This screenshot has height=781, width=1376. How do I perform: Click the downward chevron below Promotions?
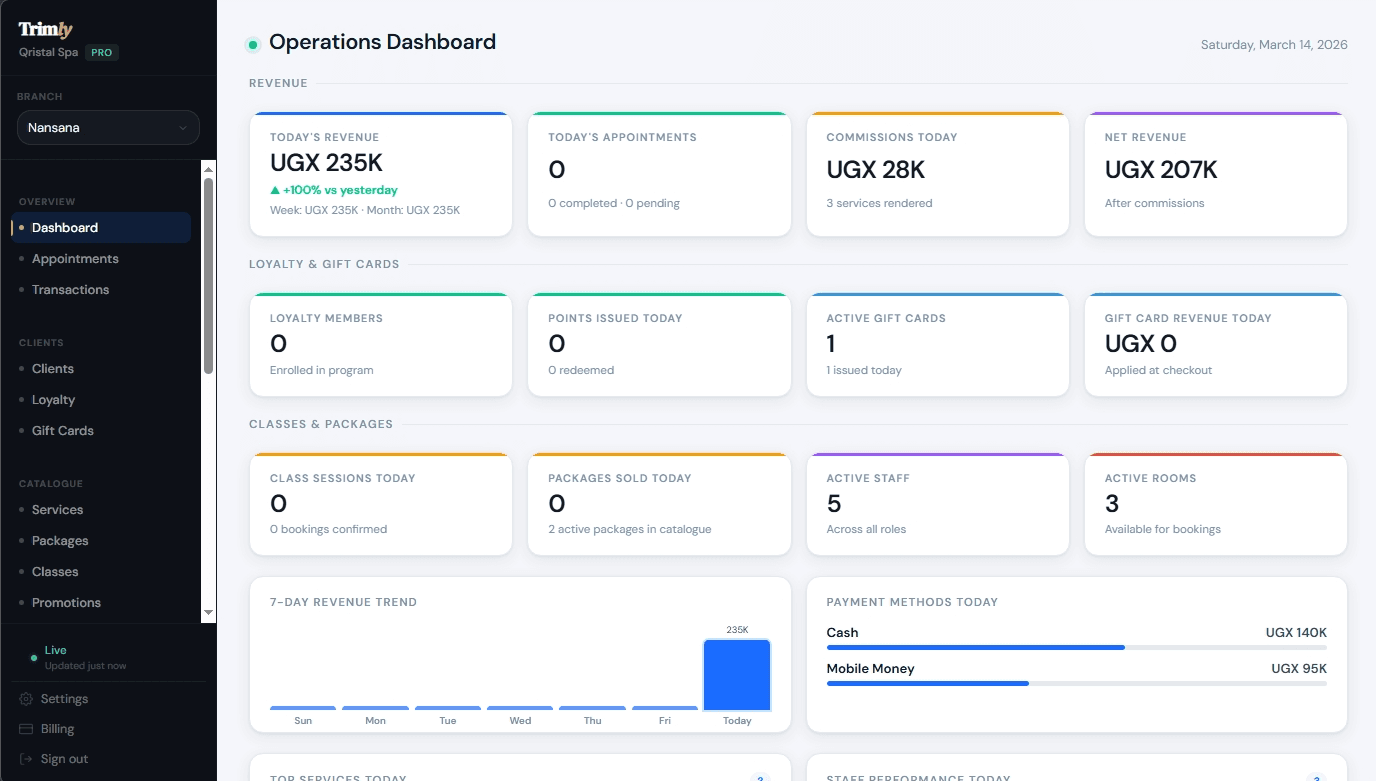pyautogui.click(x=208, y=612)
